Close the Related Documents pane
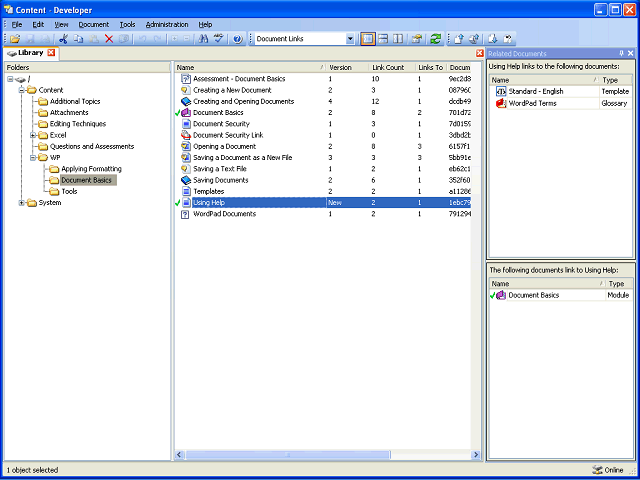The image size is (640, 480). pyautogui.click(x=631, y=53)
